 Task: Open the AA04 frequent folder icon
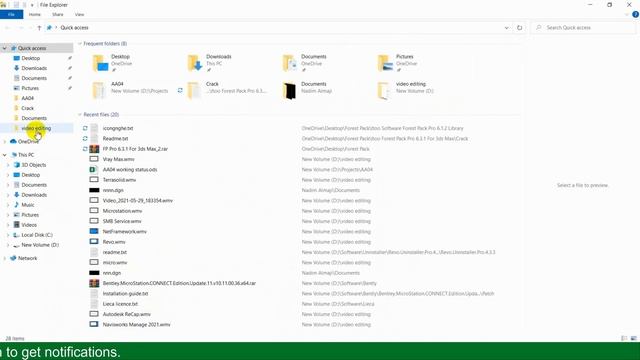point(99,90)
